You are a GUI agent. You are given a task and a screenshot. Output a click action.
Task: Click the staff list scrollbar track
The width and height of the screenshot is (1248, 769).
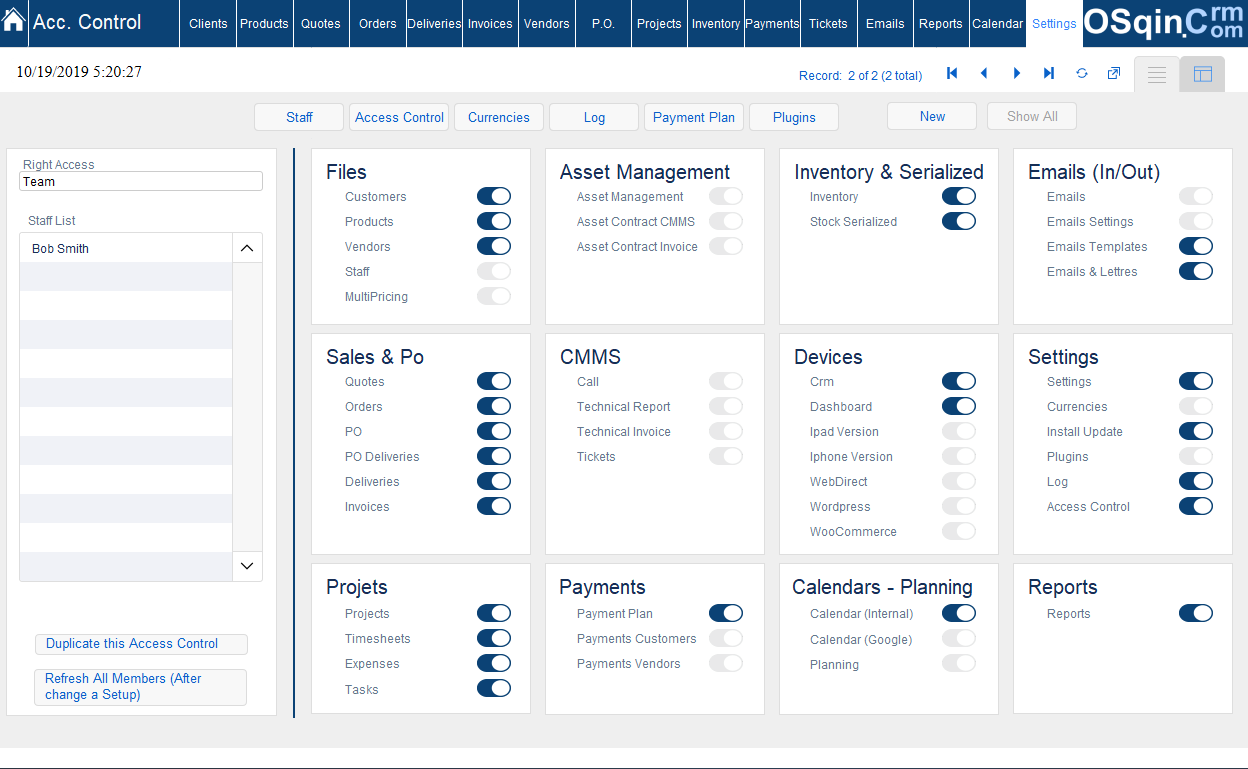[x=247, y=407]
